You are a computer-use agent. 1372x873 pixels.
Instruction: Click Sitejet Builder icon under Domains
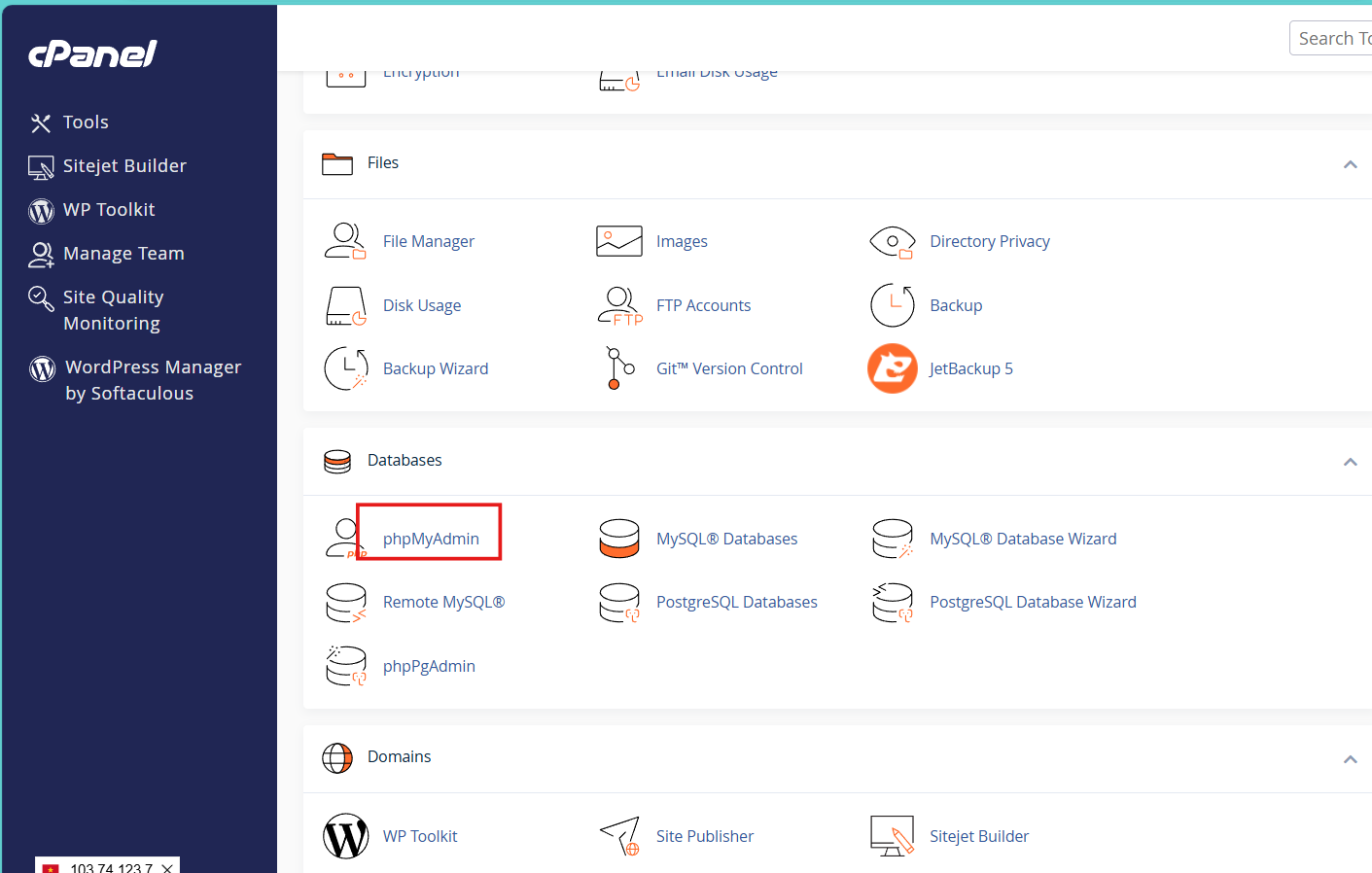point(893,836)
